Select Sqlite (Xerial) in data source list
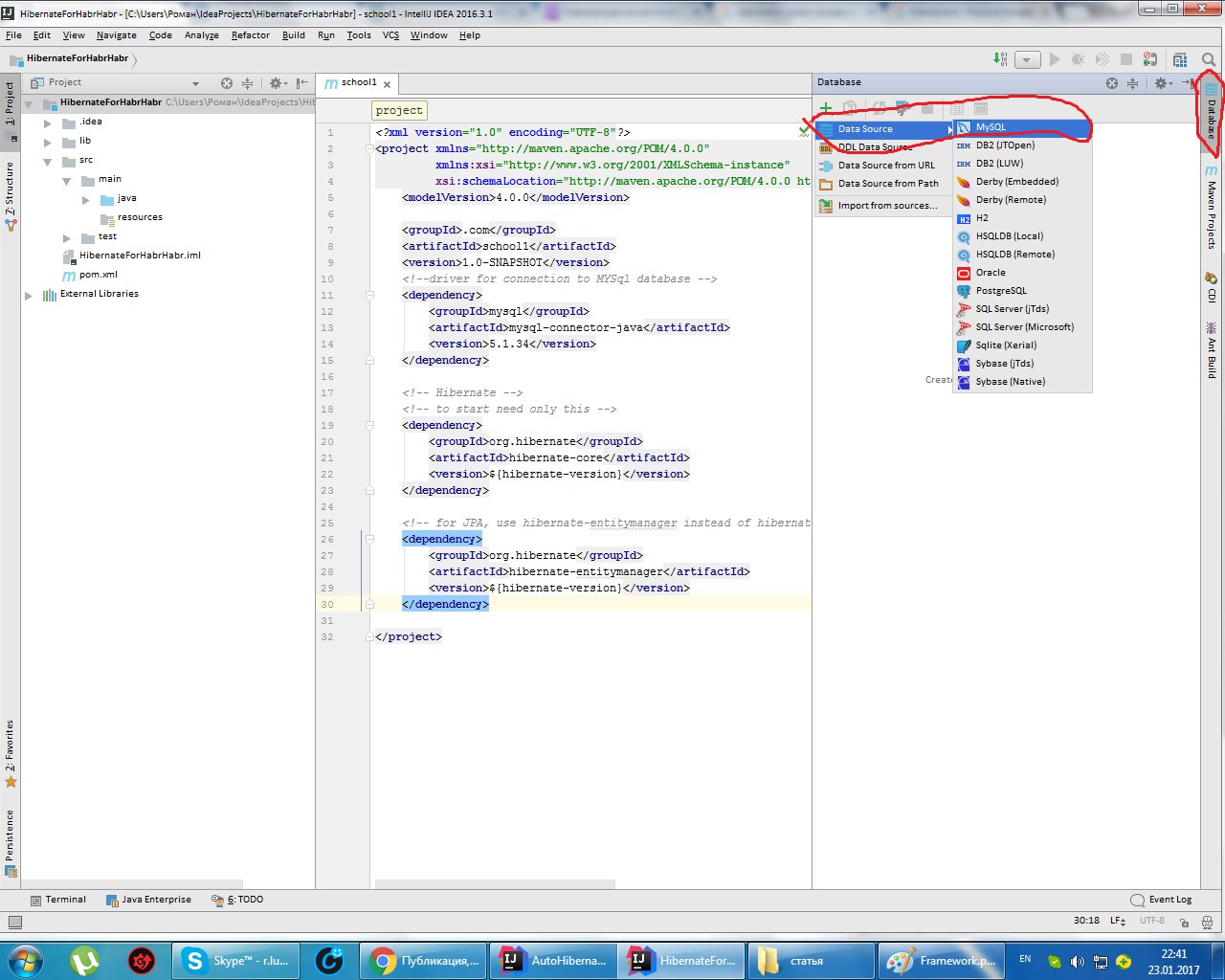Viewport: 1225px width, 980px height. pyautogui.click(x=1022, y=345)
